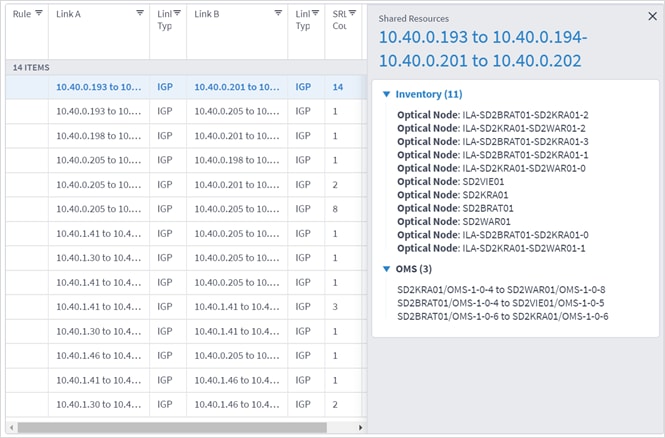665x438 pixels.
Task: Click Optical Node ILA-SD2KRA01-SD2WAR01-0 entry
Action: tap(491, 168)
